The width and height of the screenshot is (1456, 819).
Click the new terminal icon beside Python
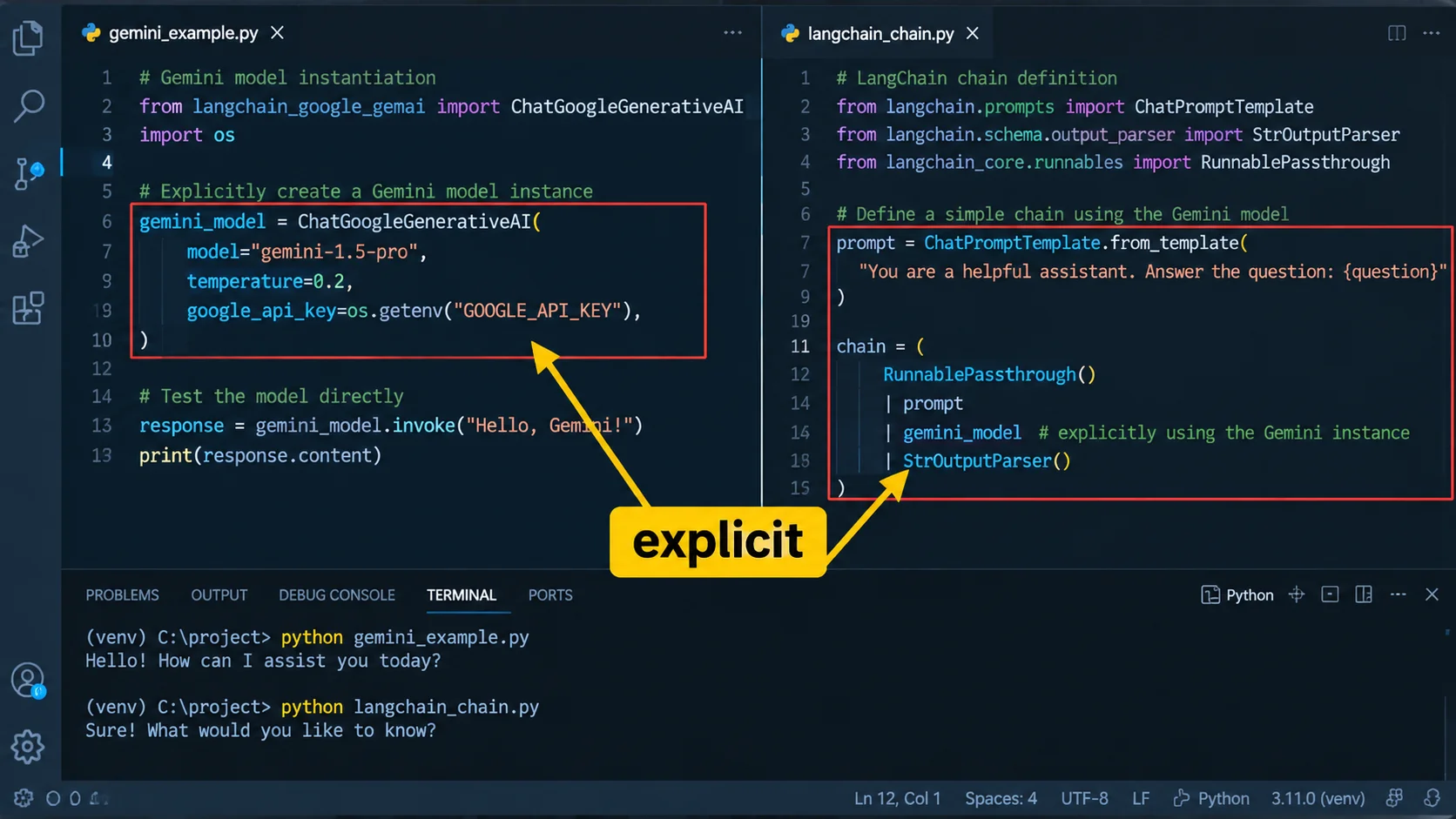click(x=1297, y=594)
